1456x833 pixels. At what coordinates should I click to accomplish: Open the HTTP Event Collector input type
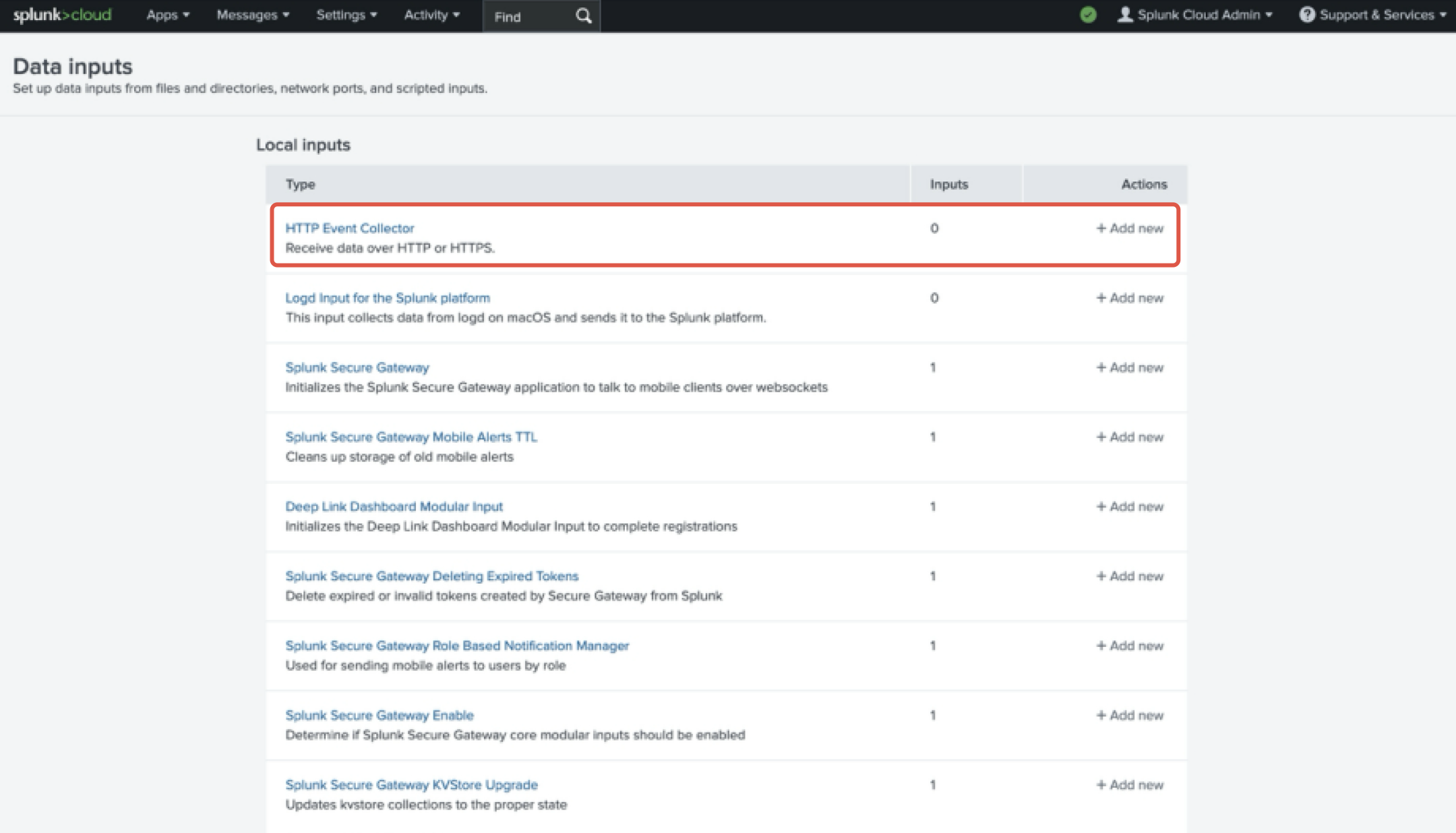[x=350, y=228]
